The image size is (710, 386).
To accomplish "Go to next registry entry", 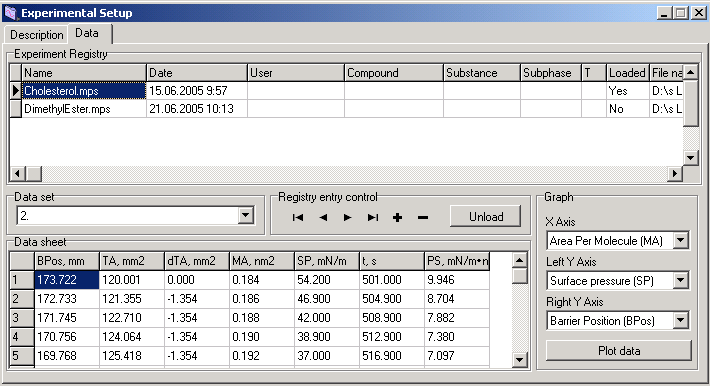I will 348,217.
